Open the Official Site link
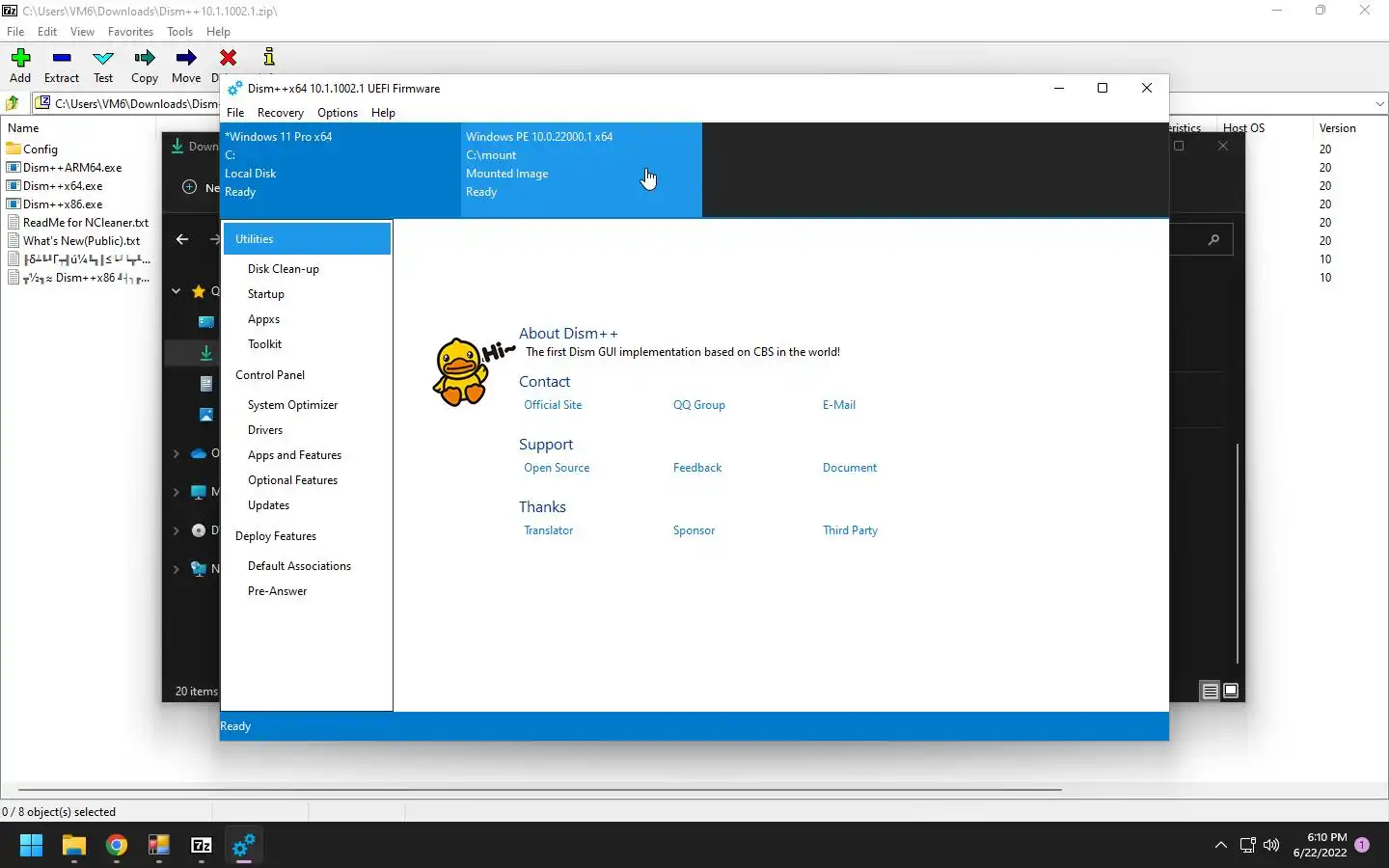The height and width of the screenshot is (868, 1389). coord(553,405)
